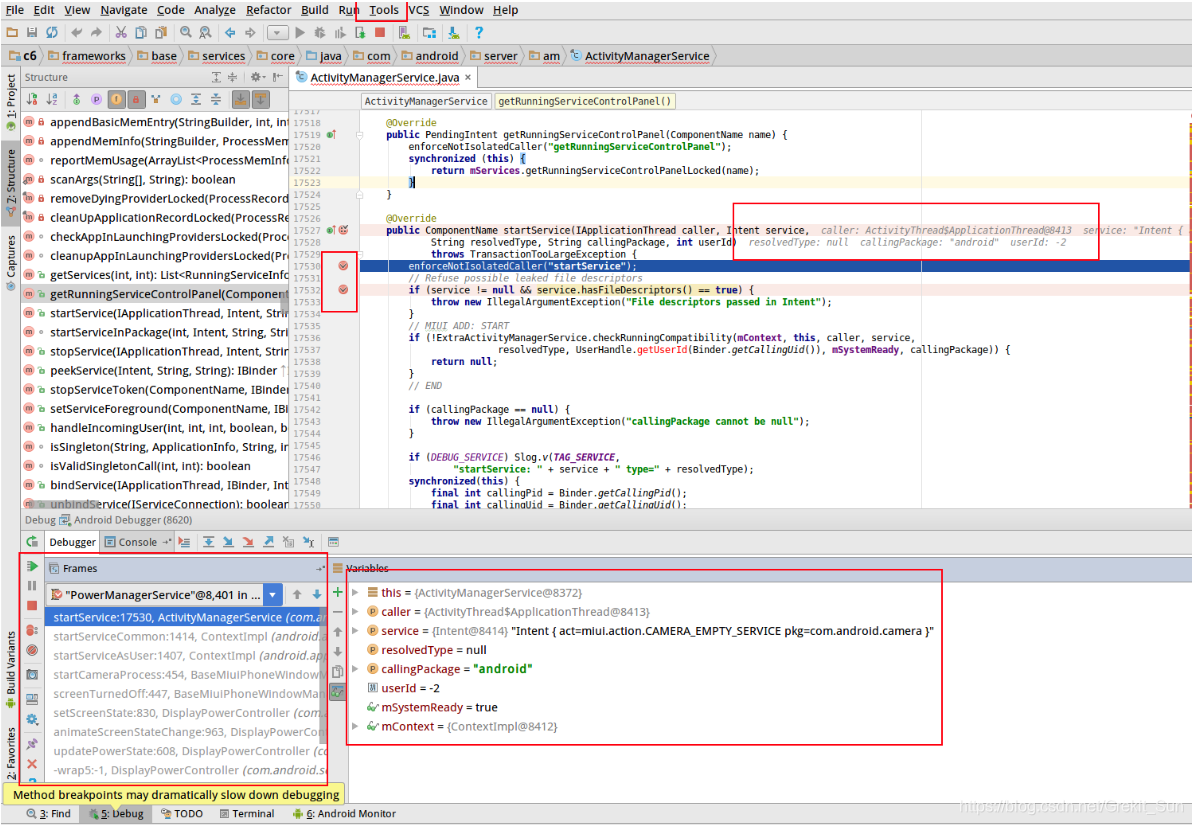
Task: Expand the 'this' variable node
Action: (x=355, y=592)
